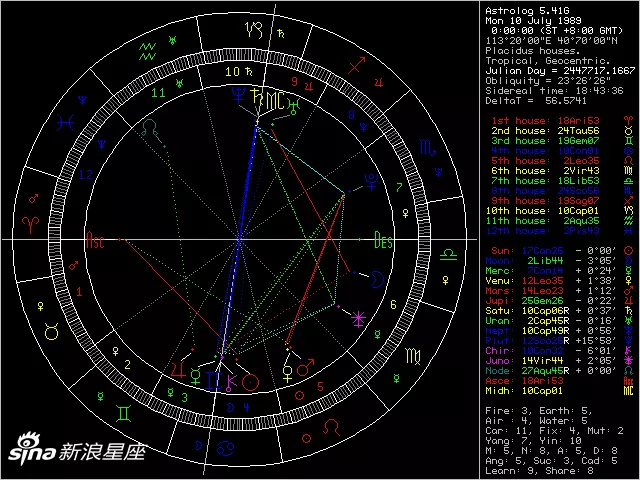Click the 'Juno: 14Vir44' row
Viewport: 640px width, 480px height.
pos(559,361)
